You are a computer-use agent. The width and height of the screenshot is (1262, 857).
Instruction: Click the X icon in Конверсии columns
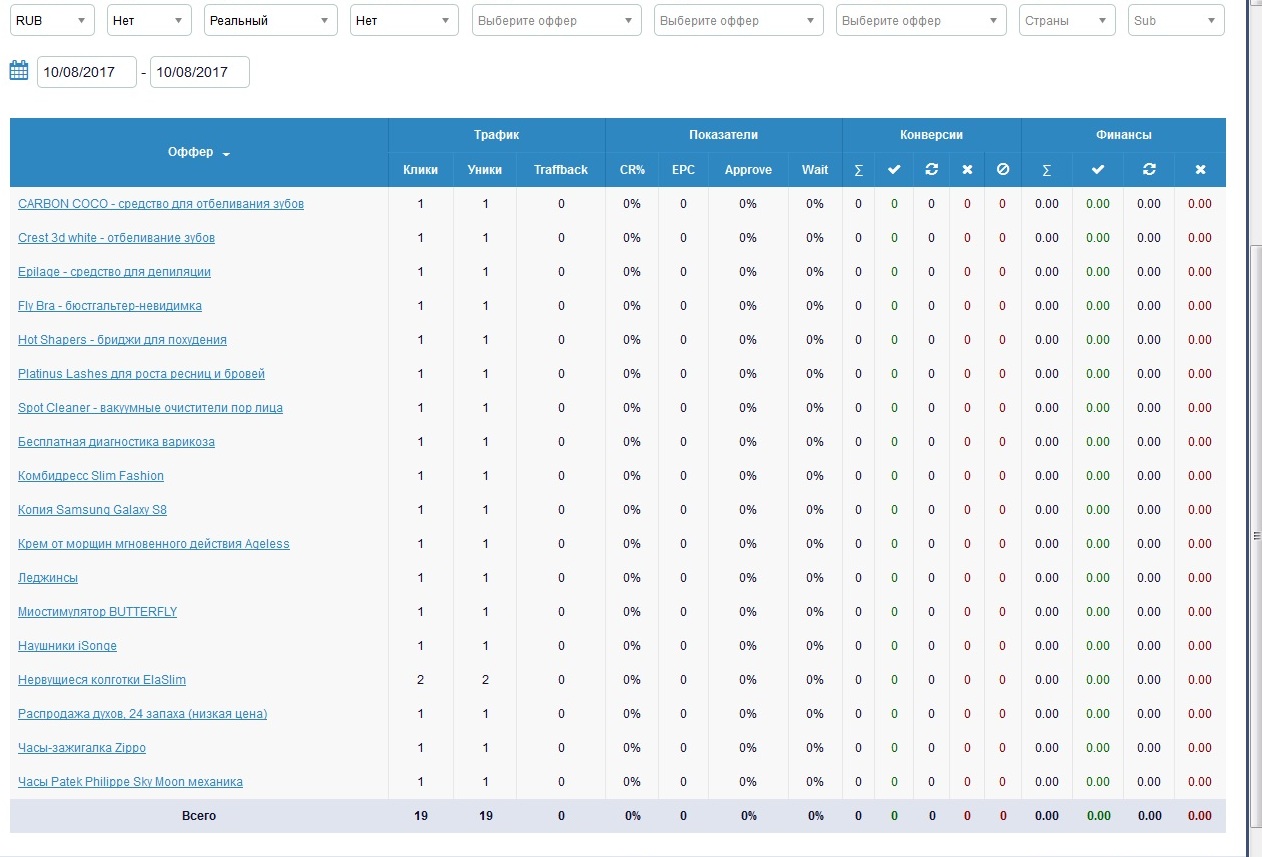click(x=967, y=170)
